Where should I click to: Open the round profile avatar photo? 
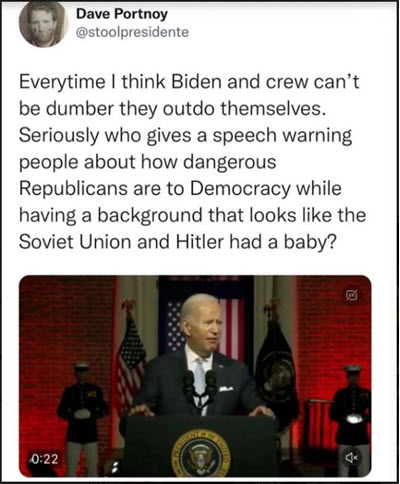point(43,24)
